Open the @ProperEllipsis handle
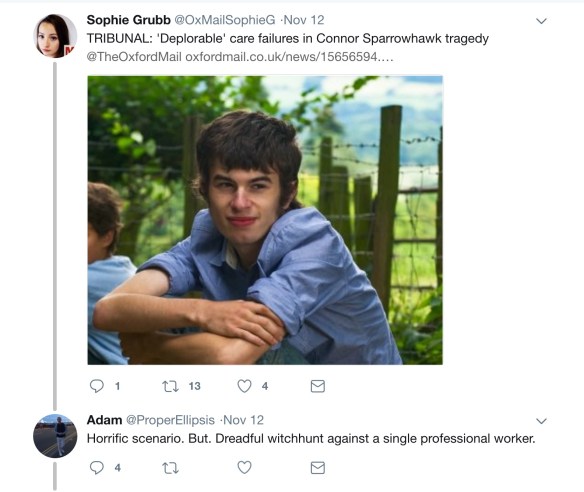The height and width of the screenshot is (492, 584). [x=170, y=420]
